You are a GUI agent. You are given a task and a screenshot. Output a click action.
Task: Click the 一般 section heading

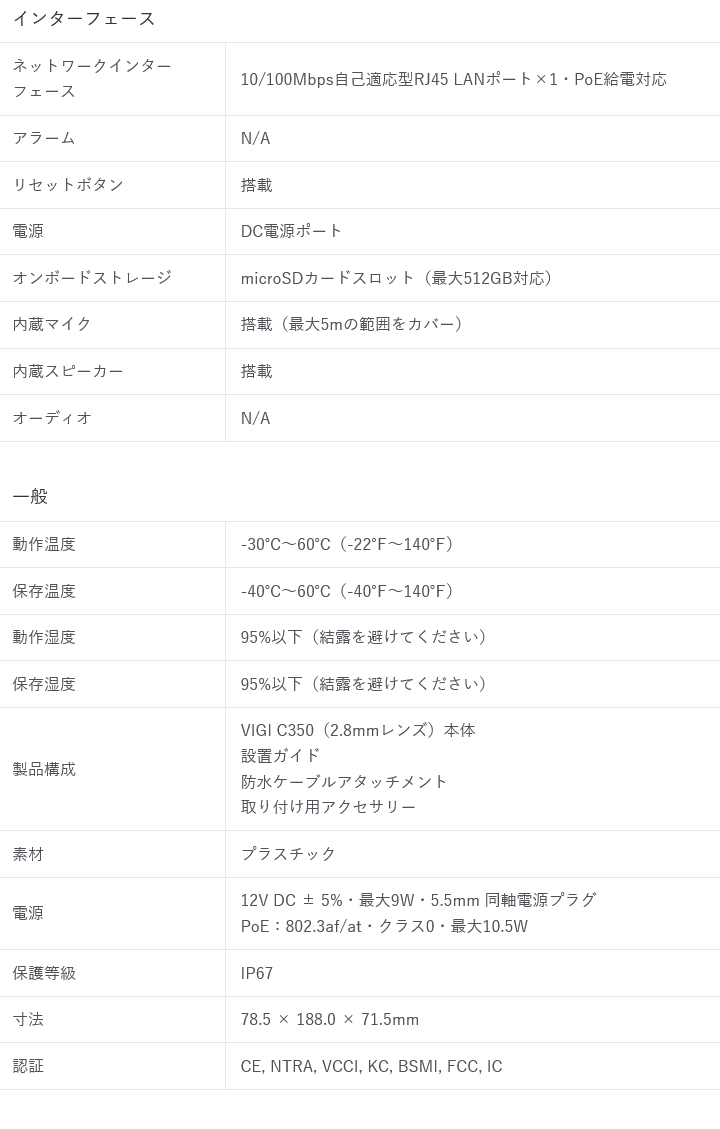pyautogui.click(x=30, y=497)
